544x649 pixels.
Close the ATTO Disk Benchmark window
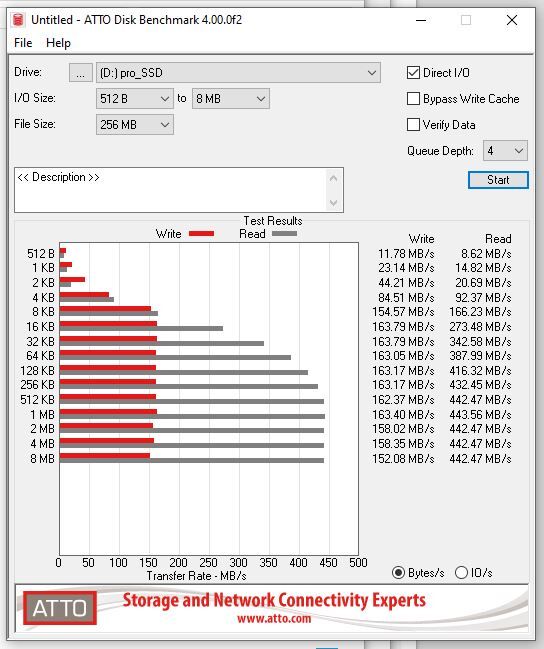[512, 20]
